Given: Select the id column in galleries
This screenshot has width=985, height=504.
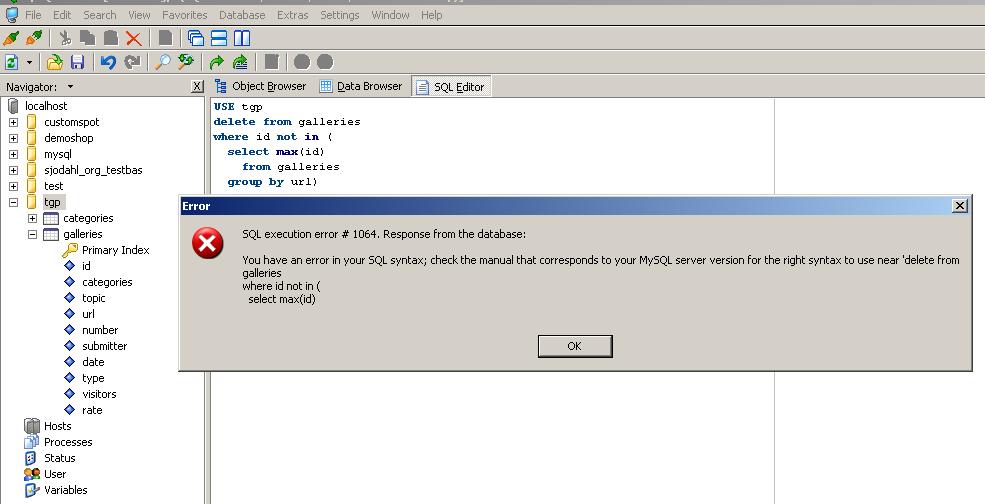Looking at the screenshot, I should pos(86,266).
